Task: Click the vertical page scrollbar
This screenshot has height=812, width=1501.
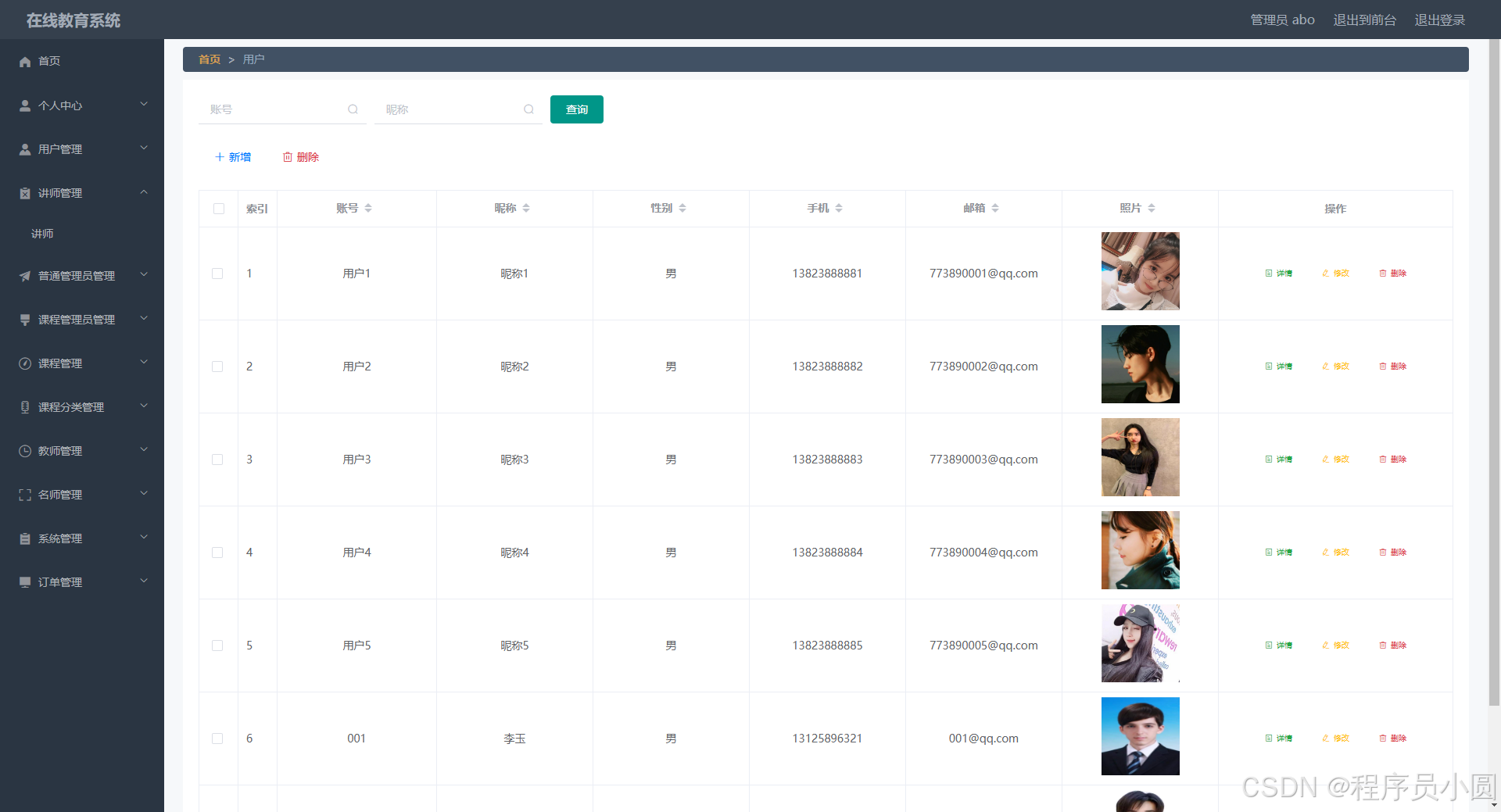Action: 1494,373
